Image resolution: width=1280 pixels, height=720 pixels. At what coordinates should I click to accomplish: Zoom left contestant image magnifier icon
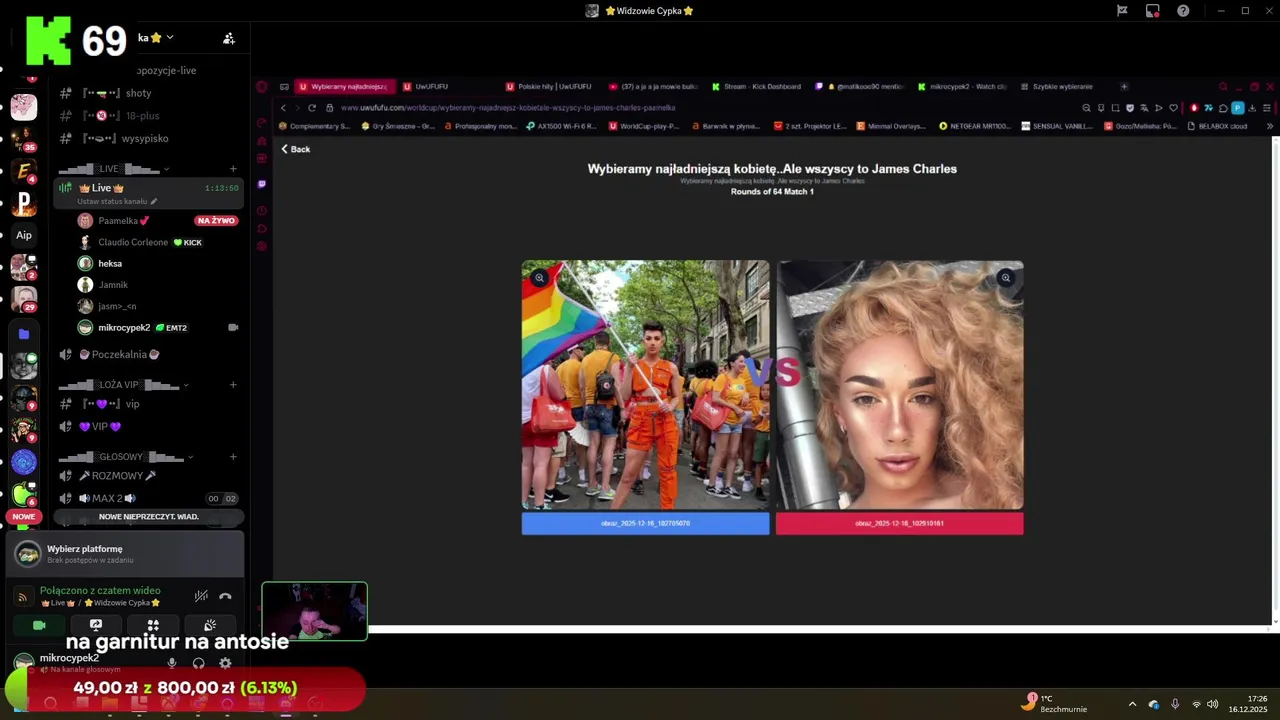tap(539, 278)
